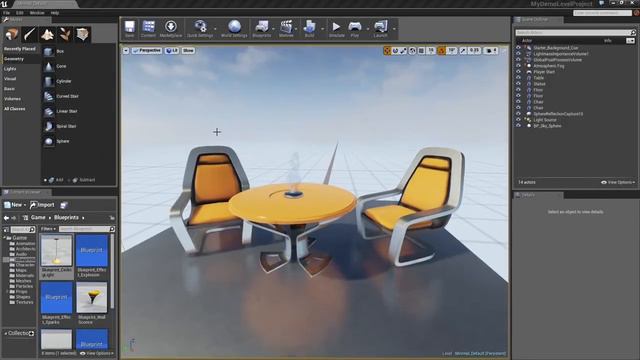Hide the Atmospheric Fog actor
The image size is (640, 360).
click(518, 66)
